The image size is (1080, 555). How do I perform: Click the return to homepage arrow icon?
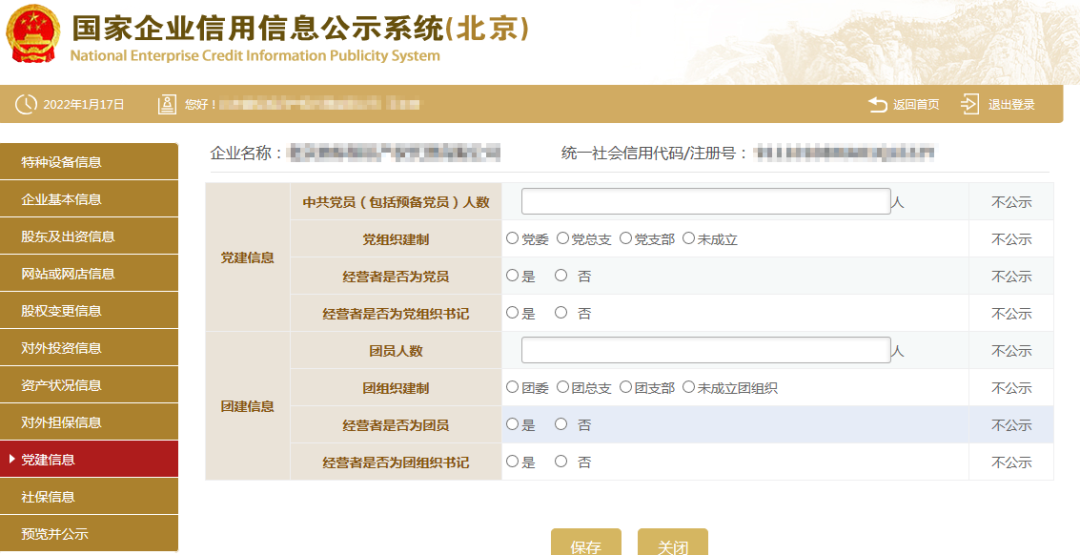click(878, 104)
